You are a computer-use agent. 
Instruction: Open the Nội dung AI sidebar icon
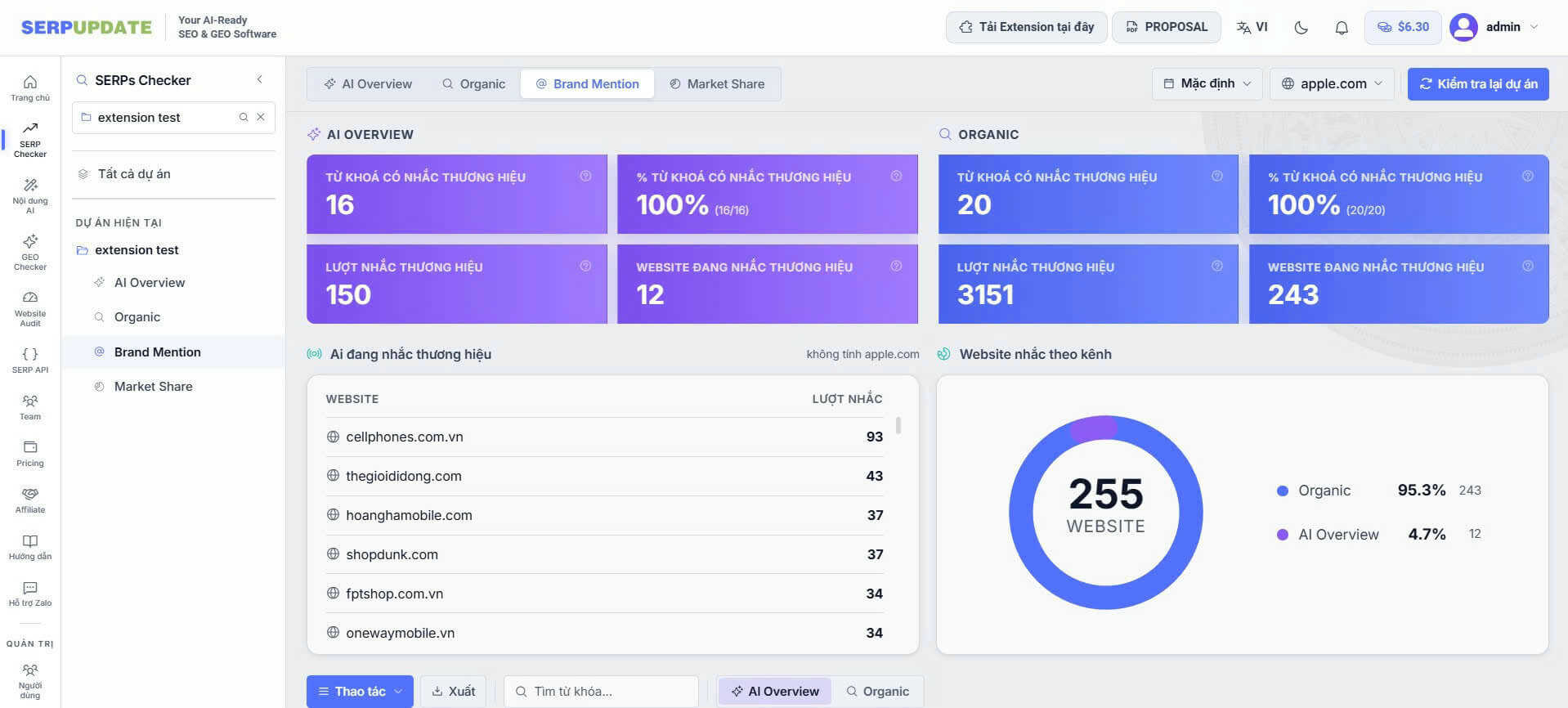[30, 195]
